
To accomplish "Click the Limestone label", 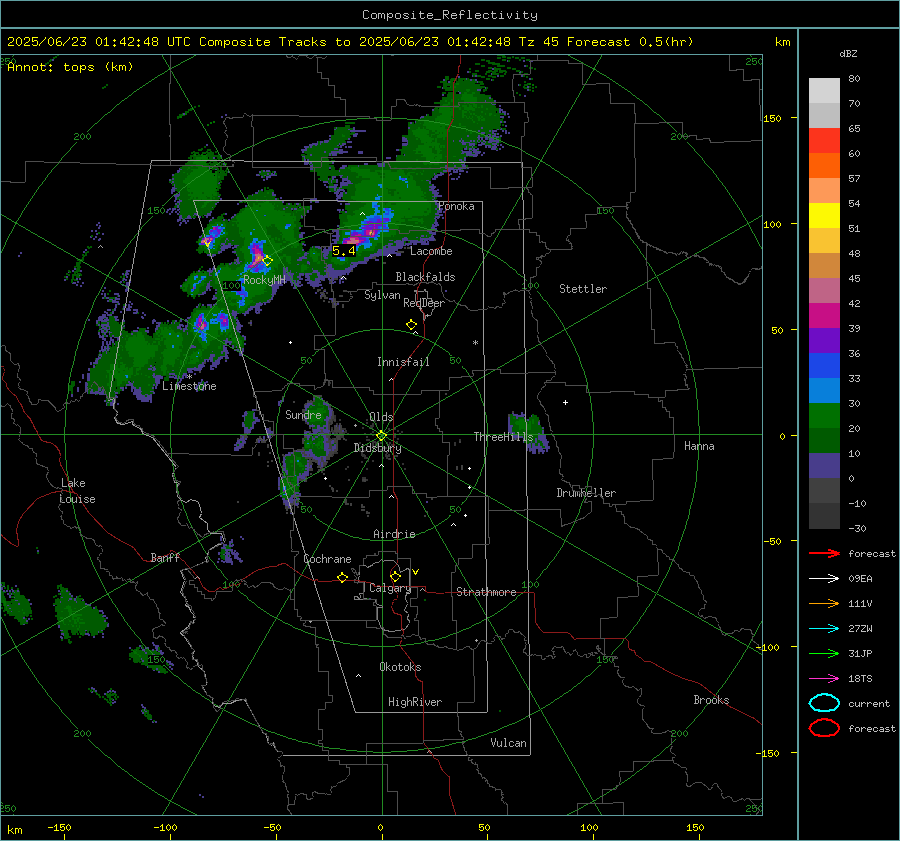I will (189, 386).
